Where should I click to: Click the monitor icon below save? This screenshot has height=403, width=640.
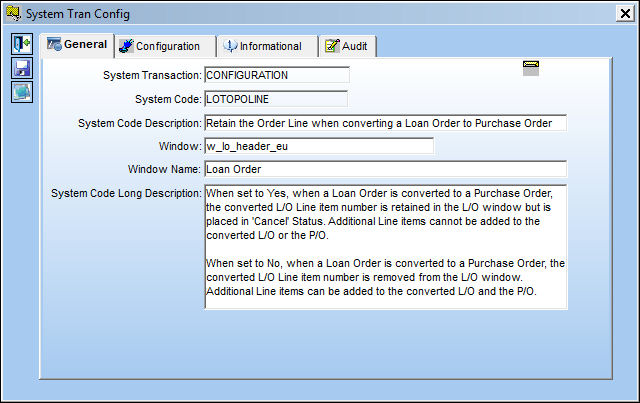pyautogui.click(x=22, y=92)
